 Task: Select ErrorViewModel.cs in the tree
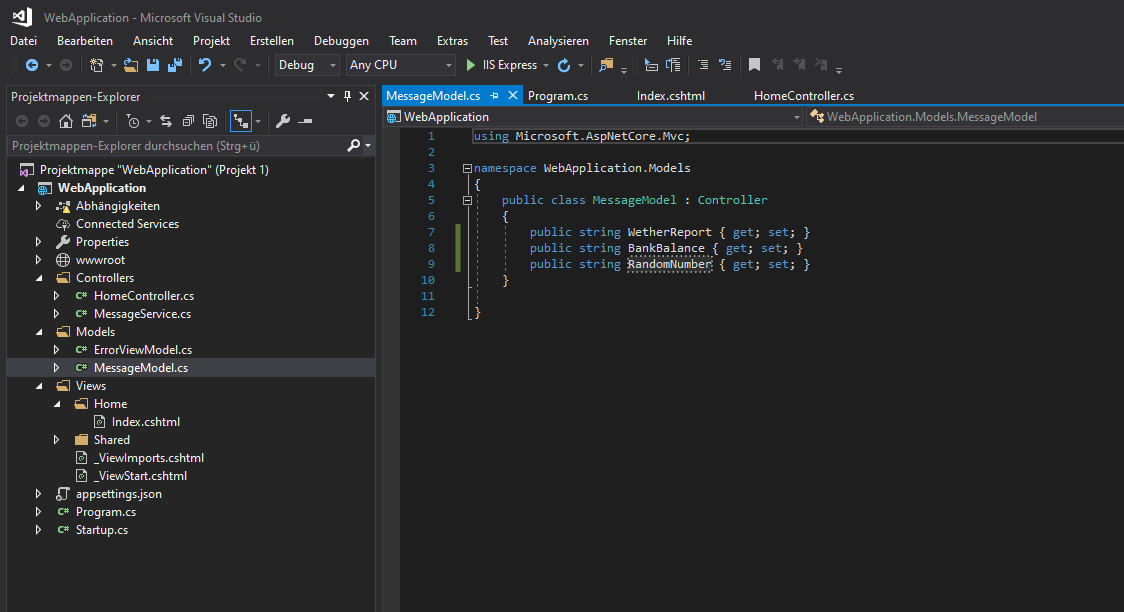click(x=143, y=350)
